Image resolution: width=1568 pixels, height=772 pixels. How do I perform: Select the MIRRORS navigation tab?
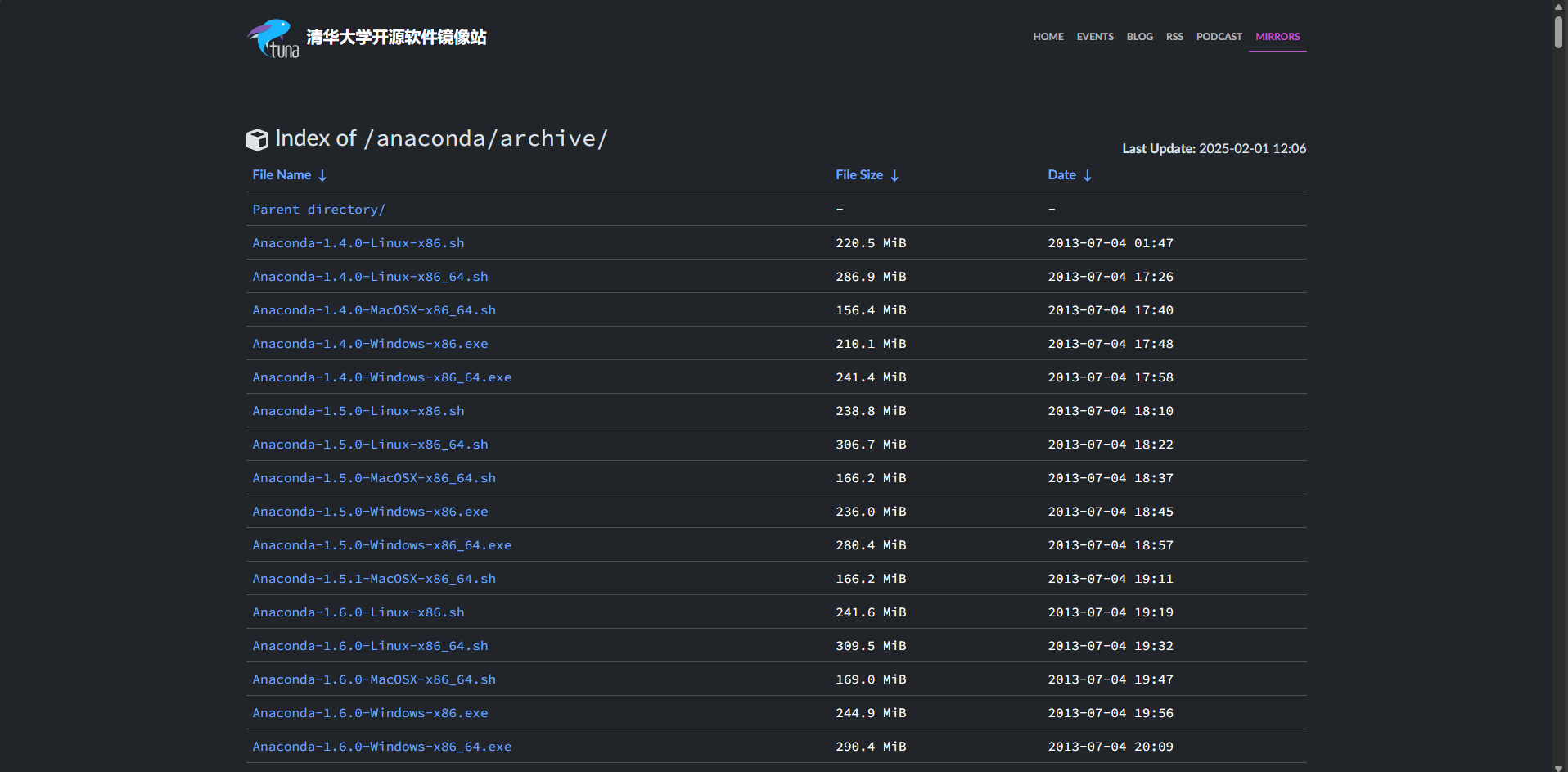click(1277, 37)
